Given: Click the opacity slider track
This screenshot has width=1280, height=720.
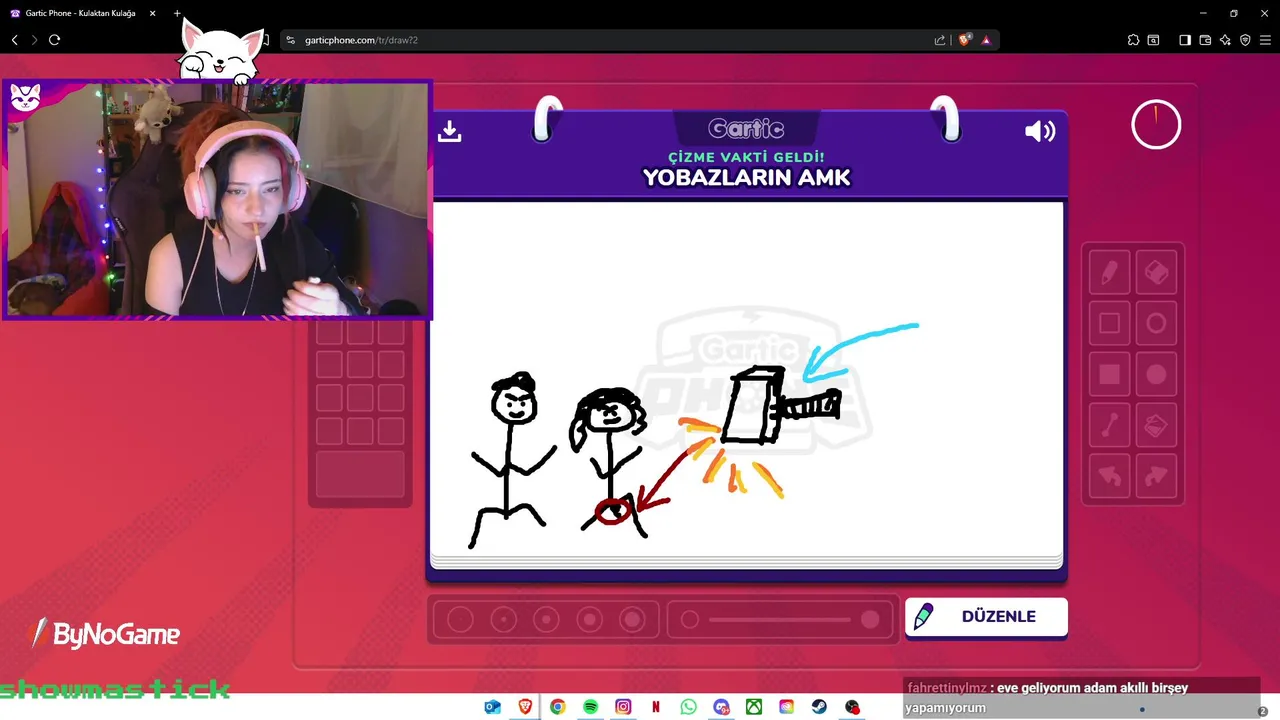Looking at the screenshot, I should pyautogui.click(x=780, y=620).
